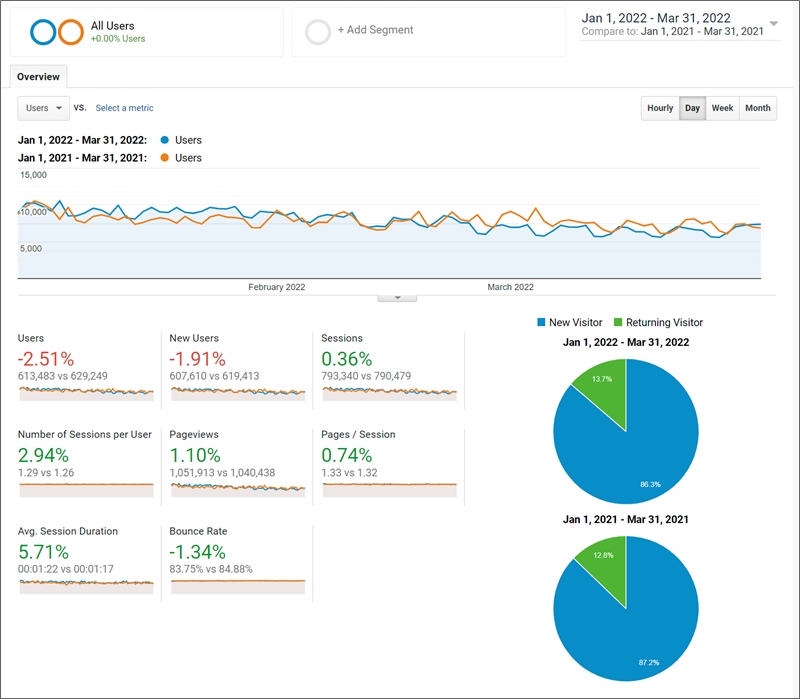
Task: Select the Day granularity button
Action: pos(691,108)
